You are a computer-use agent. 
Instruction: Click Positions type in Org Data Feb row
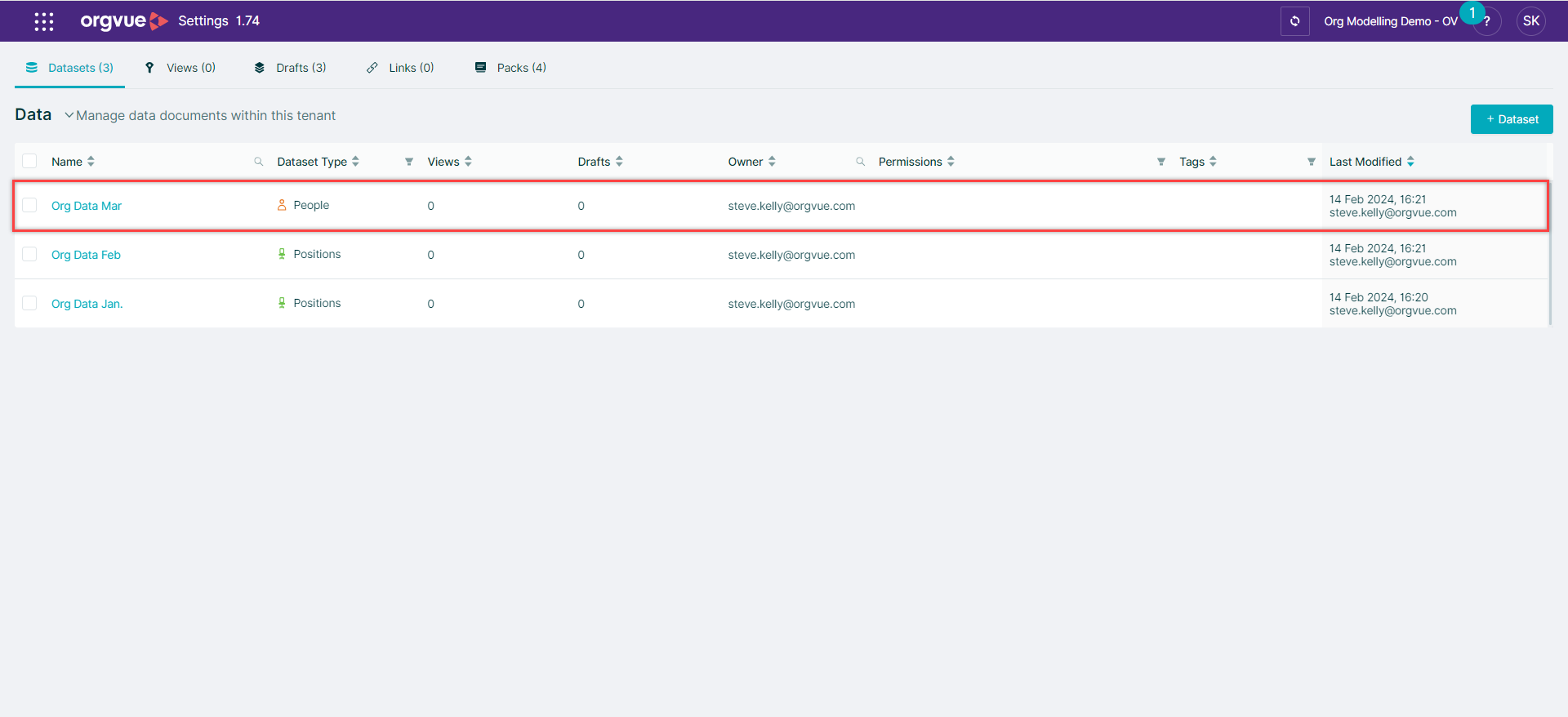[x=317, y=254]
